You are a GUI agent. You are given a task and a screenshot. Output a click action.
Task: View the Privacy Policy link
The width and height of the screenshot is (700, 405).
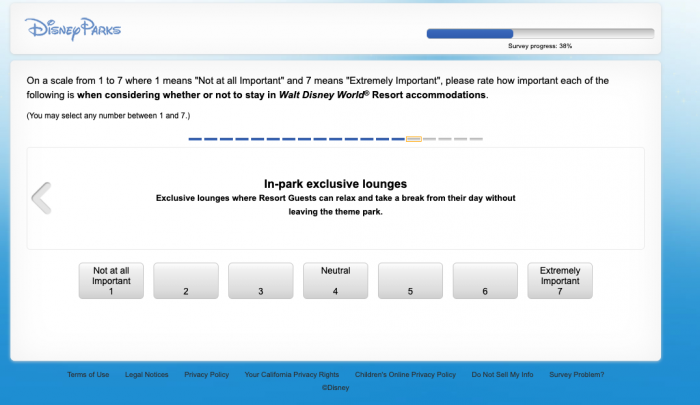pos(206,374)
